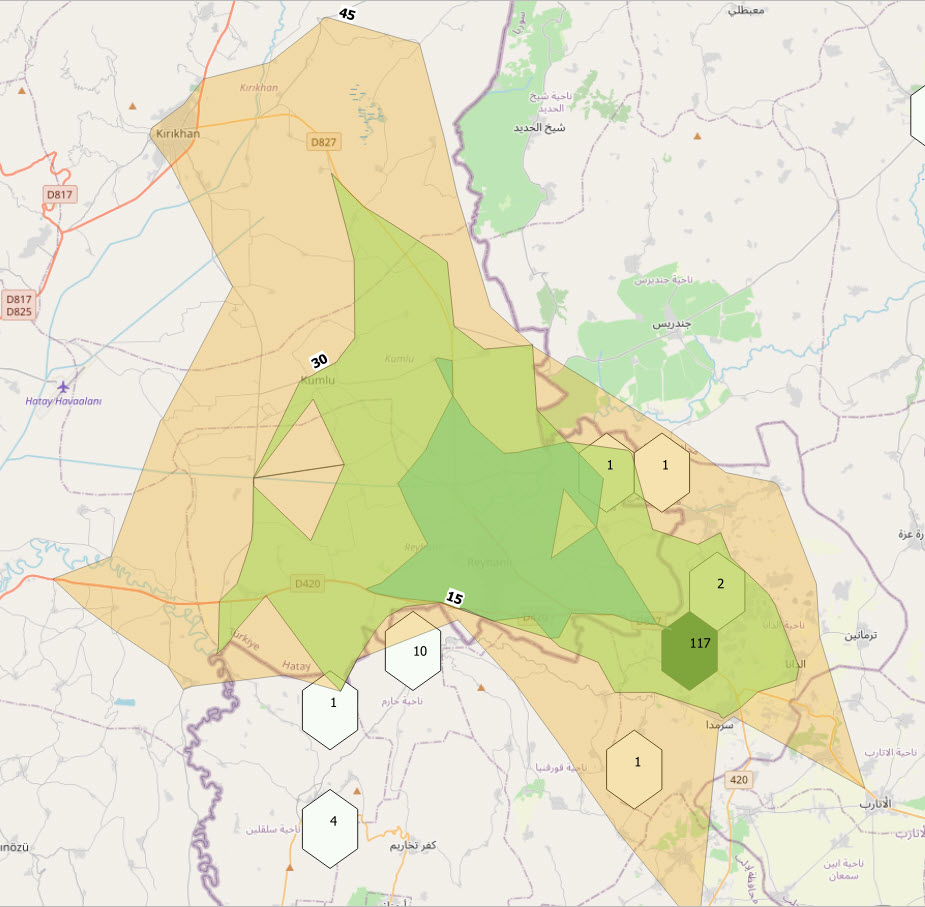Image resolution: width=925 pixels, height=907 pixels.
Task: Click orange hexagon 1 beside the green hexagon
Action: coord(663,465)
